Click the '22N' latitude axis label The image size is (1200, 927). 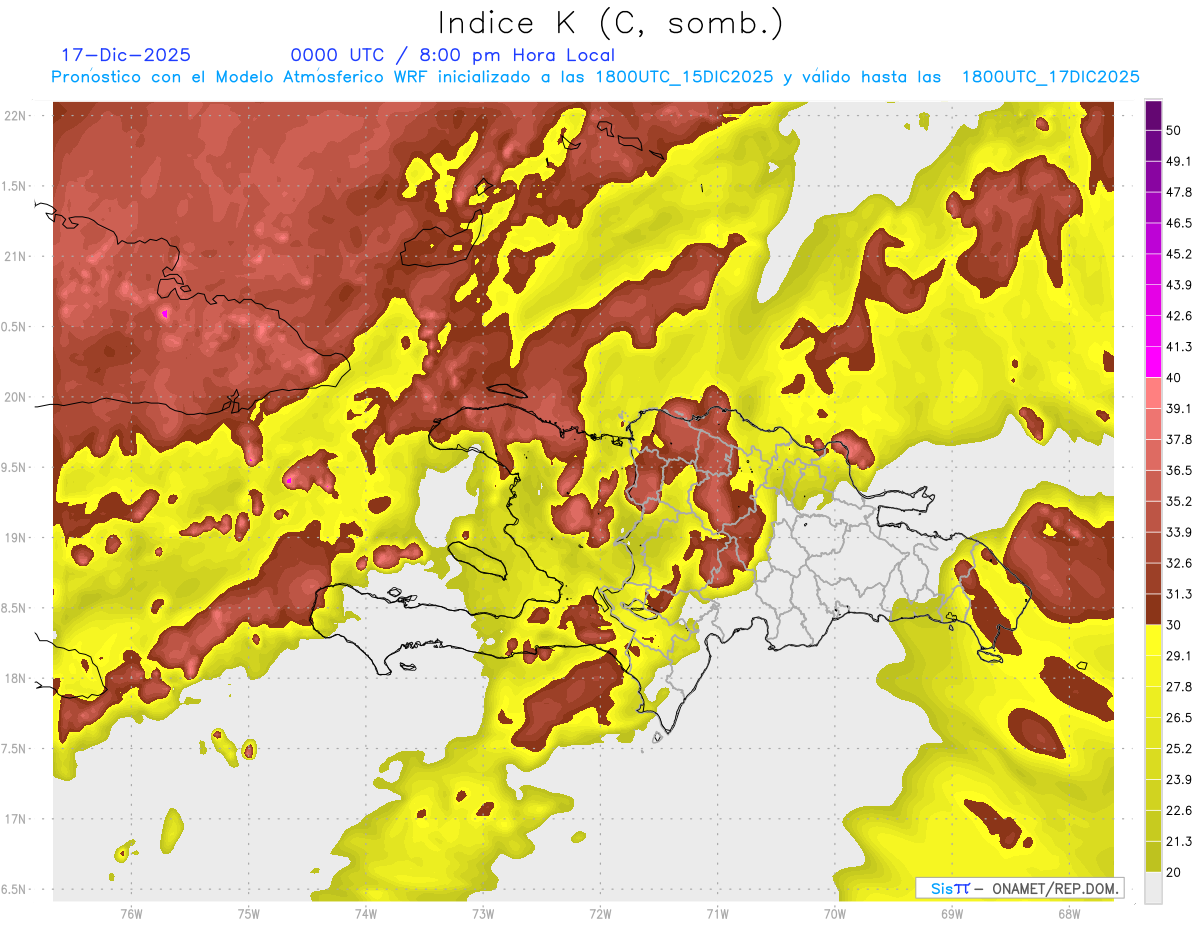(17, 116)
